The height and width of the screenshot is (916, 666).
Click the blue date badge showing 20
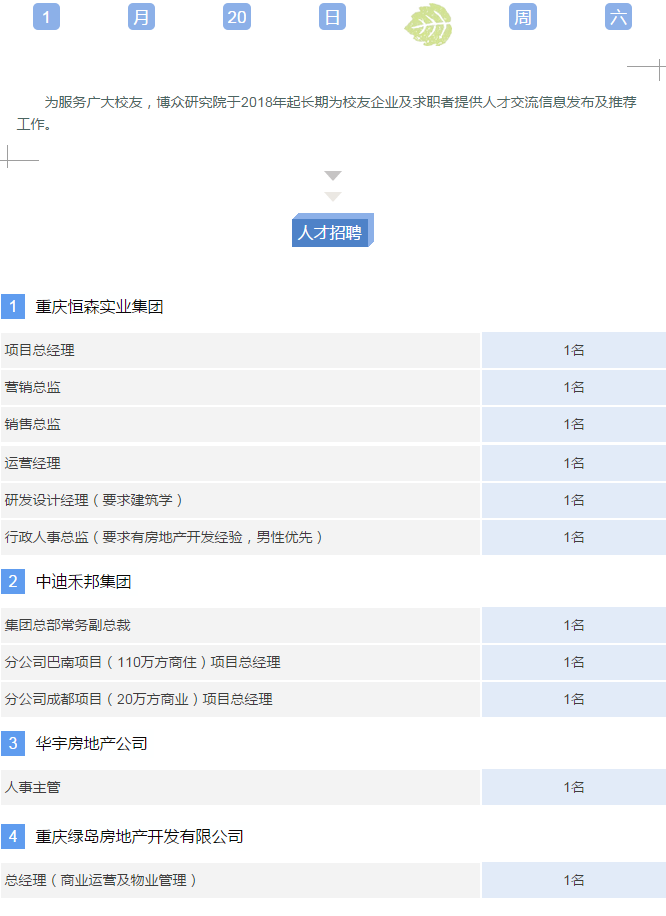pos(237,17)
